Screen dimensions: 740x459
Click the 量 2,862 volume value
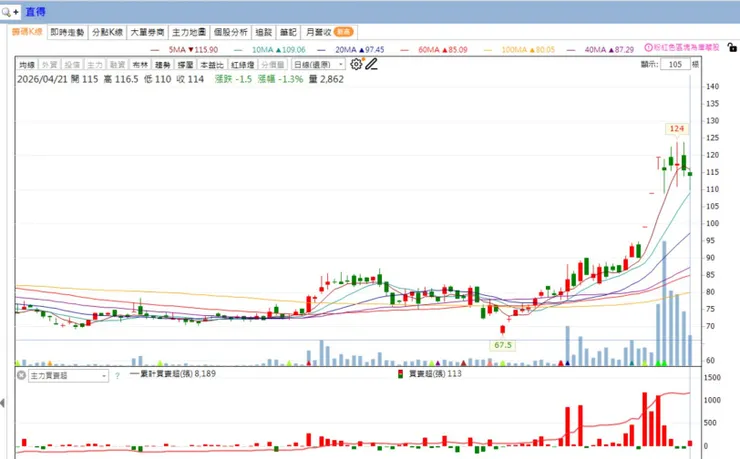pos(327,79)
